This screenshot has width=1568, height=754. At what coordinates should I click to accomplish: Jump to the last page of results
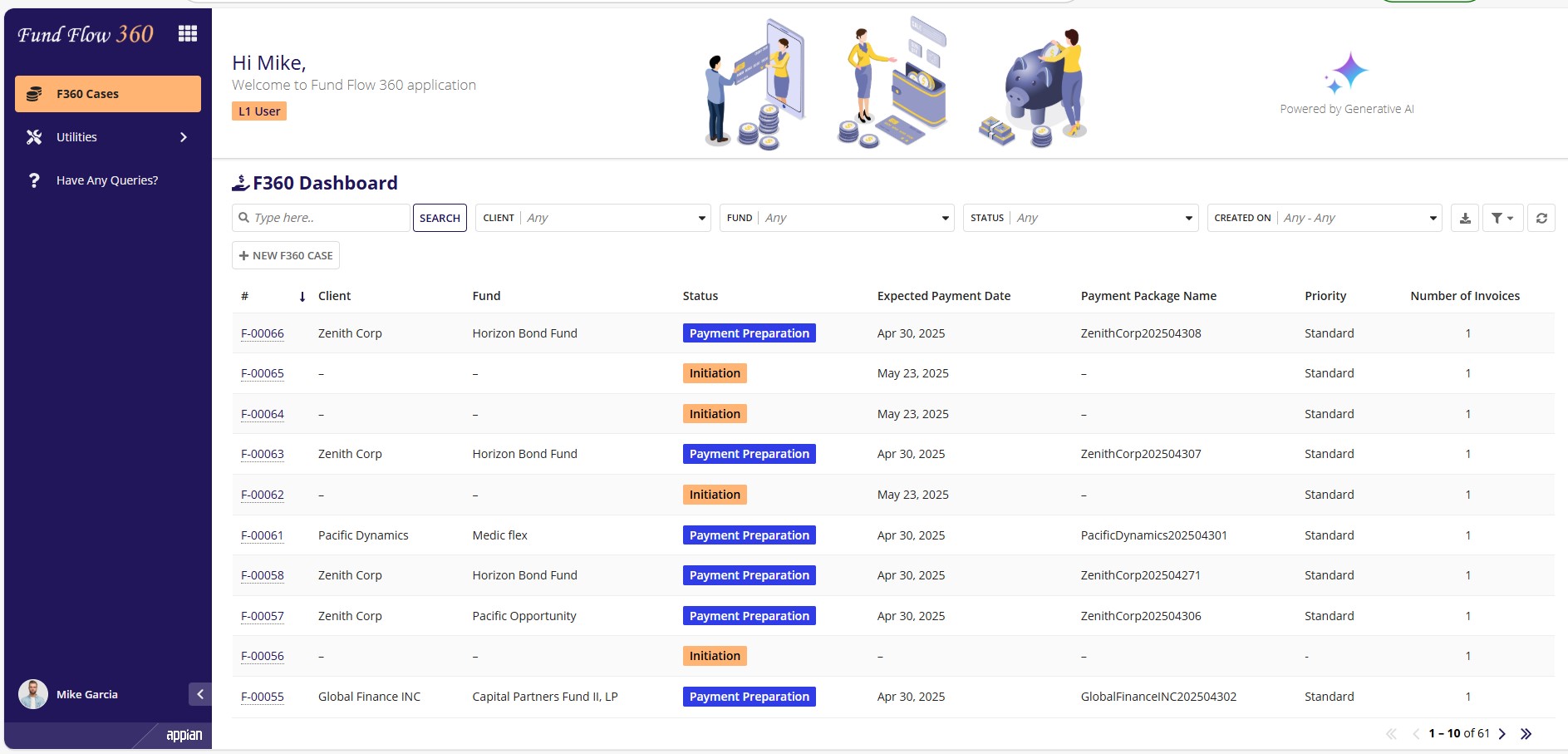pyautogui.click(x=1526, y=733)
